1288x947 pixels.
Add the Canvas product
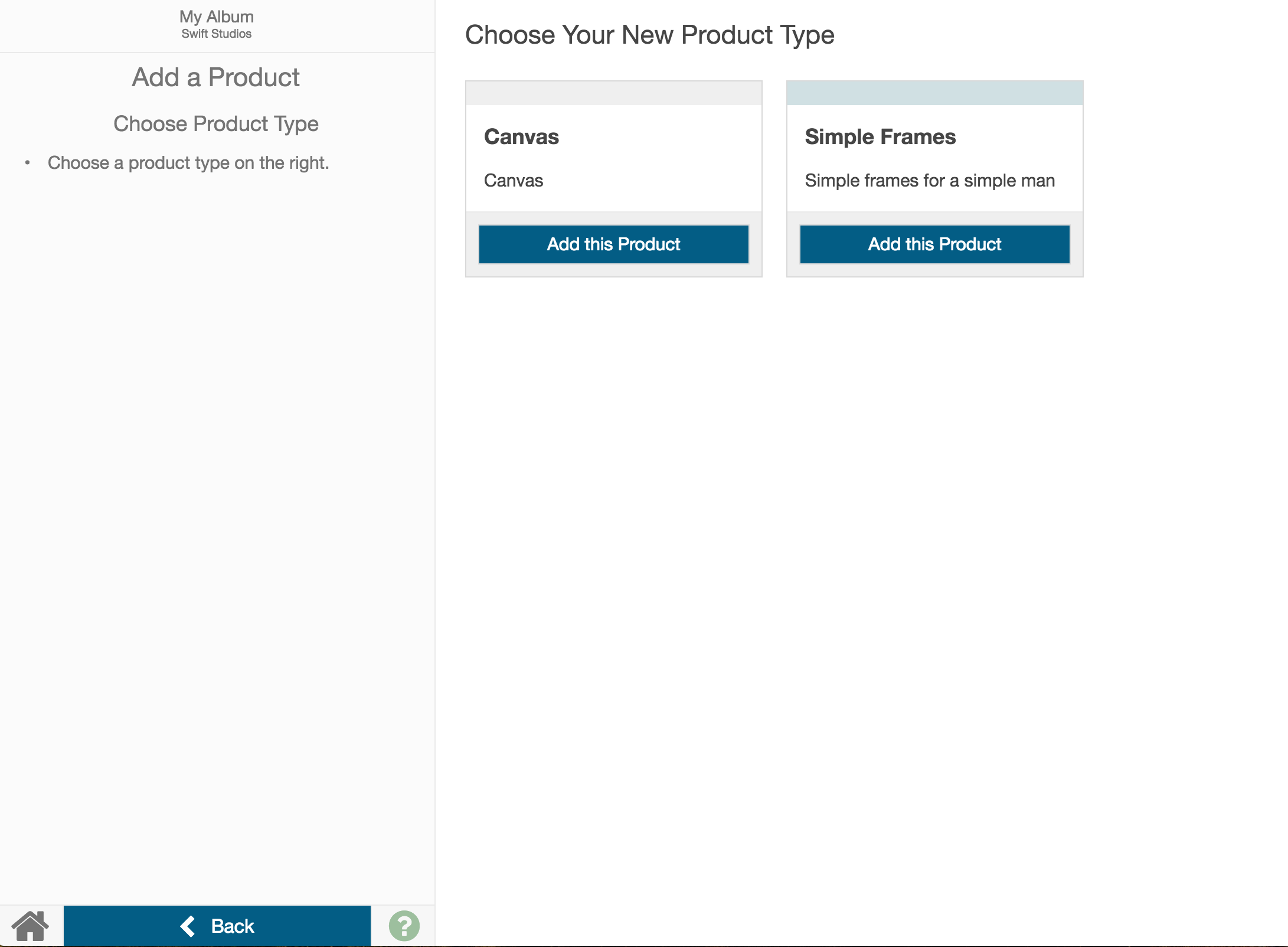[x=614, y=244]
